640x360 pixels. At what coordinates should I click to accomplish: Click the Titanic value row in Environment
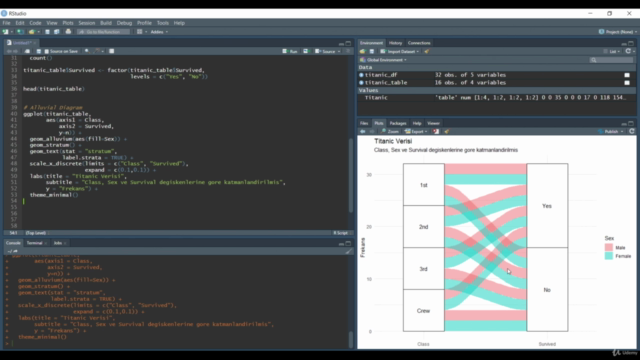point(497,98)
